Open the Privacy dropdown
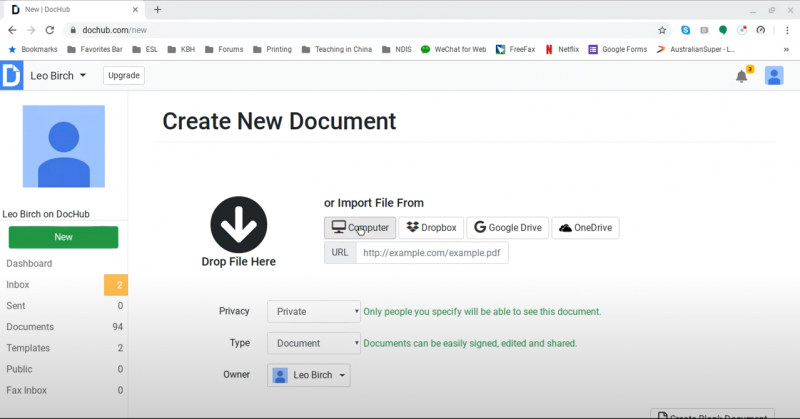This screenshot has height=419, width=800. pos(313,311)
